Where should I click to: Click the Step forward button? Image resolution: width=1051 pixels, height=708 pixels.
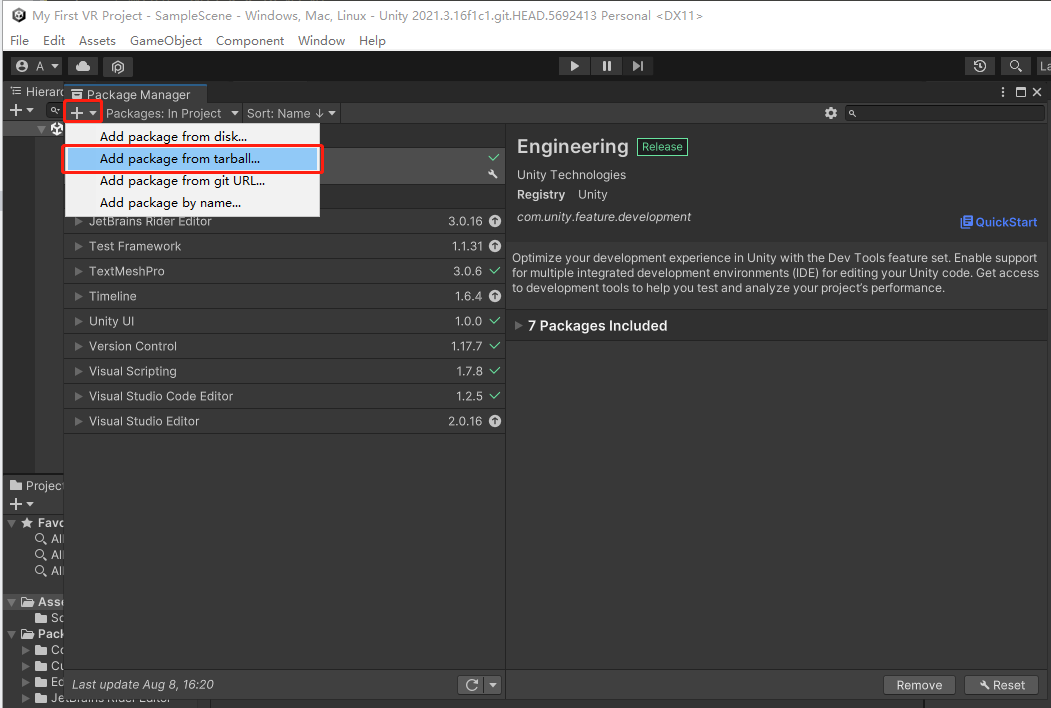[x=637, y=66]
